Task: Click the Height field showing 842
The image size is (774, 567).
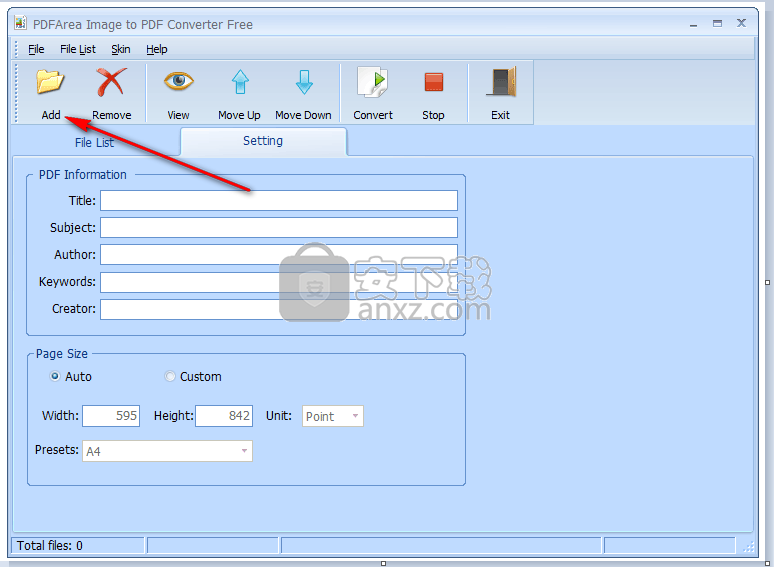Action: coord(224,416)
